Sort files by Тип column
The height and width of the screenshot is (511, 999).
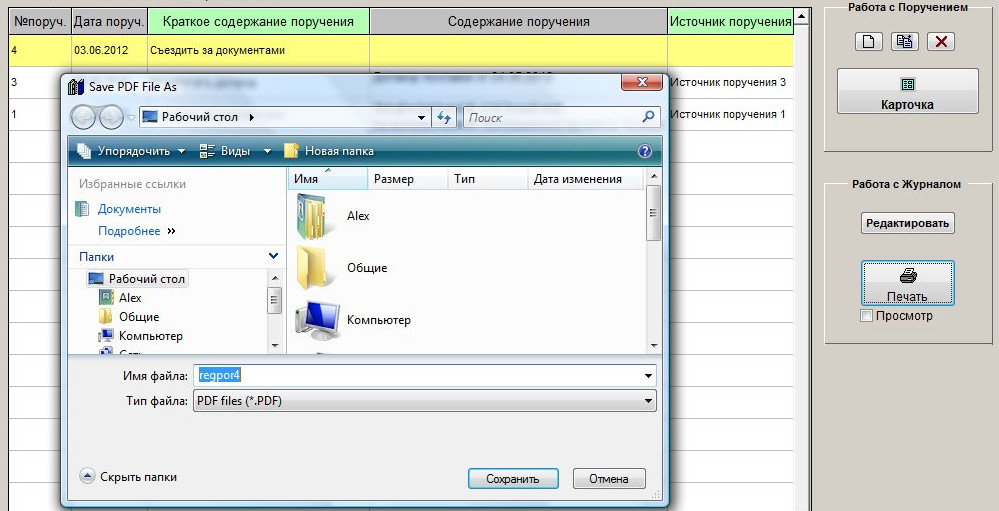488,179
